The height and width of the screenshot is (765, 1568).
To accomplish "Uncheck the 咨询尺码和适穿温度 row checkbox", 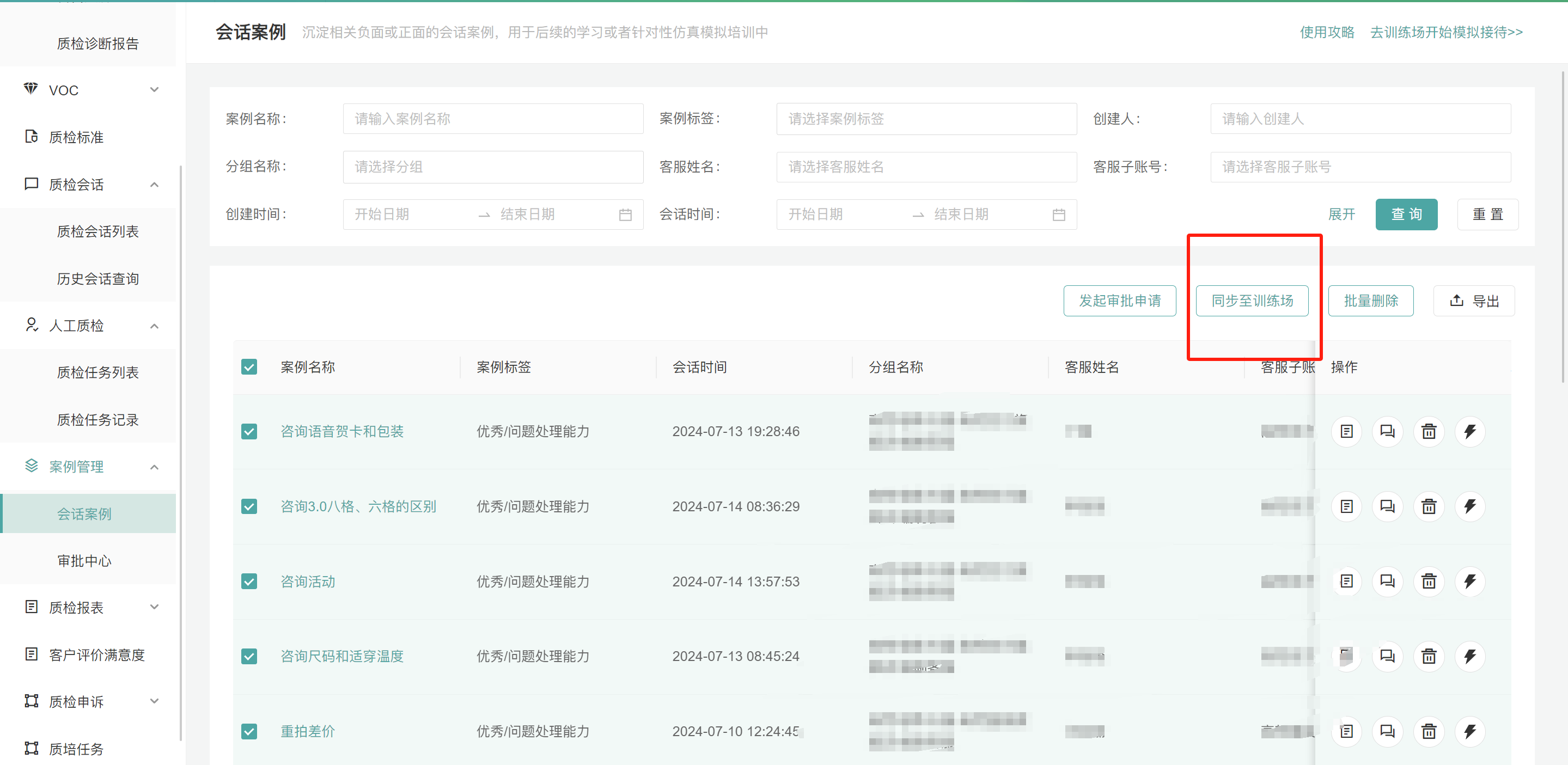I will [x=249, y=656].
